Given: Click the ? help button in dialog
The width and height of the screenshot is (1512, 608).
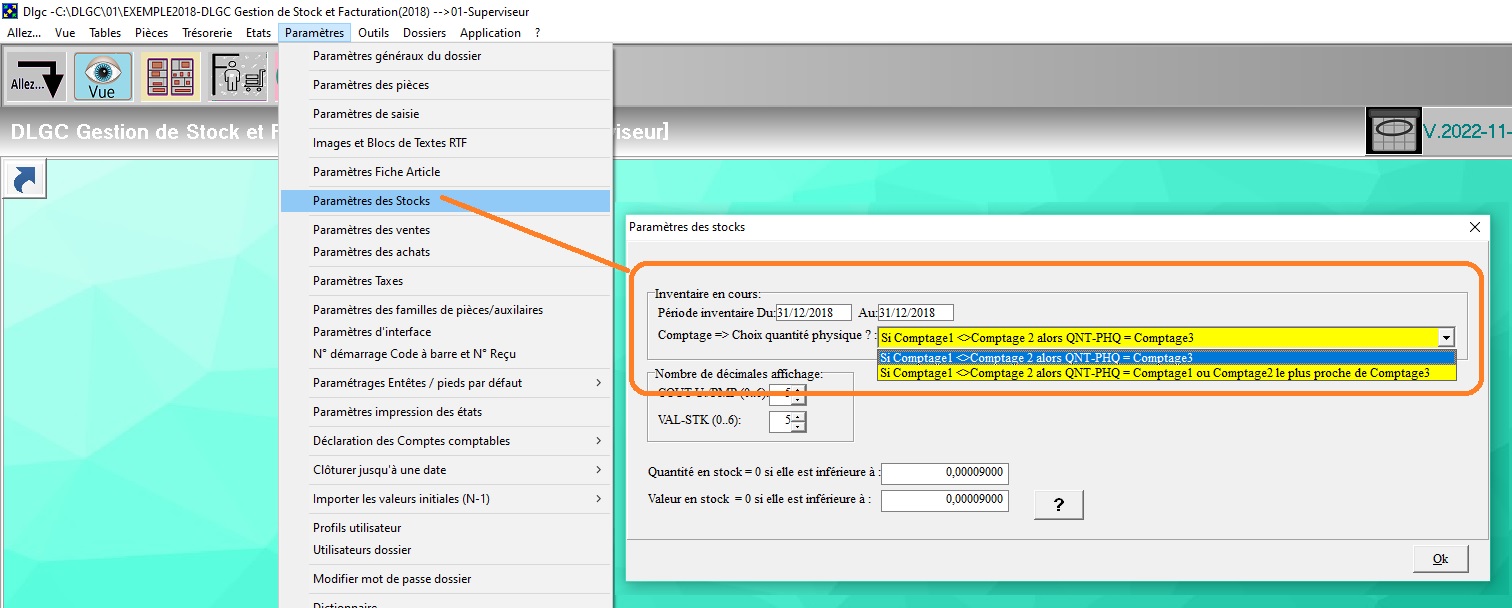Looking at the screenshot, I should [x=1059, y=506].
